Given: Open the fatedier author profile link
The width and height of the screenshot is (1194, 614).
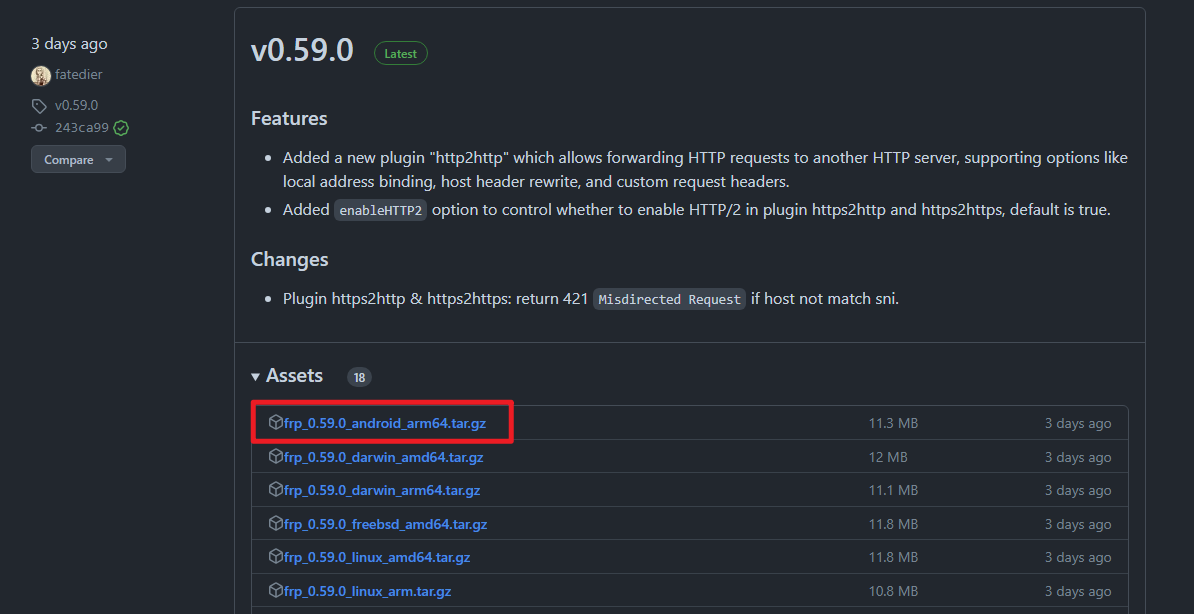Looking at the screenshot, I should click(78, 75).
